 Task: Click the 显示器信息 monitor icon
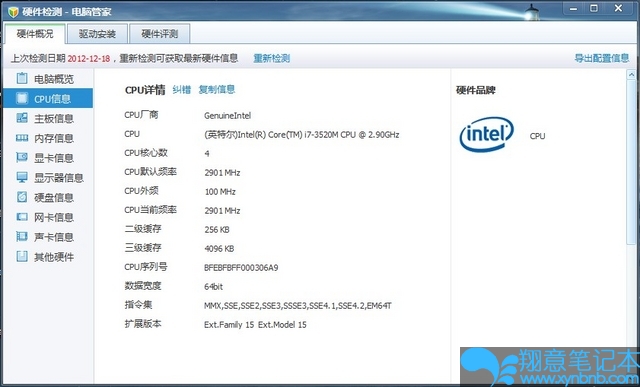pyautogui.click(x=22, y=177)
